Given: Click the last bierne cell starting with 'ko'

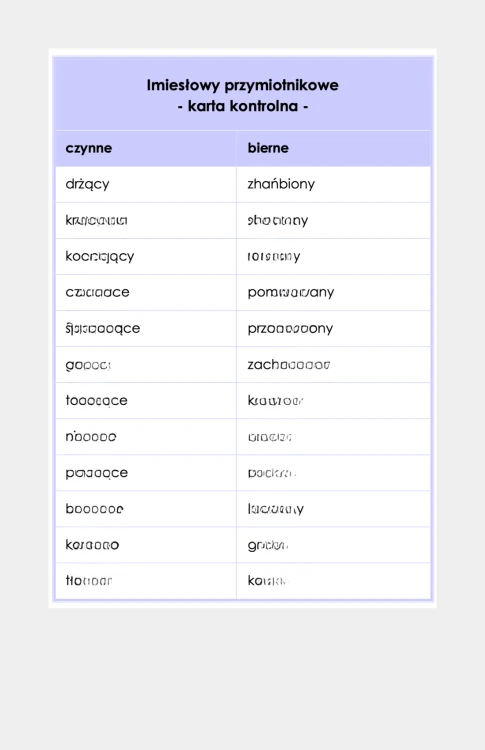Looking at the screenshot, I should click(334, 581).
